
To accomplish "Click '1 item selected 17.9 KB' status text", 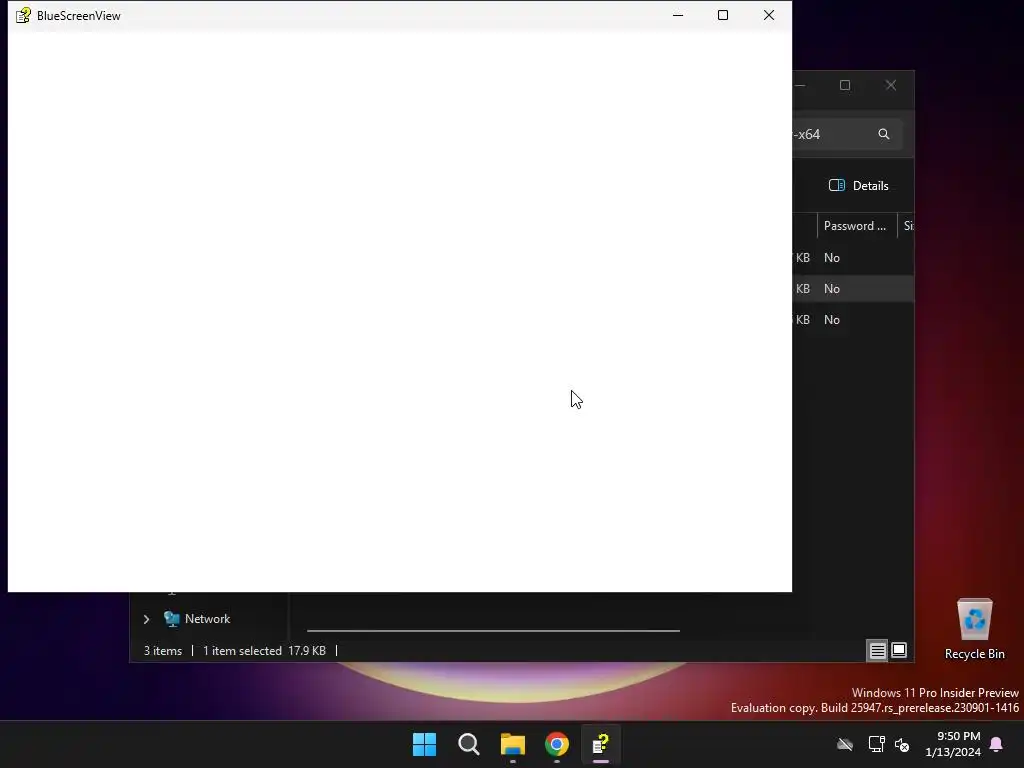I will [x=264, y=651].
